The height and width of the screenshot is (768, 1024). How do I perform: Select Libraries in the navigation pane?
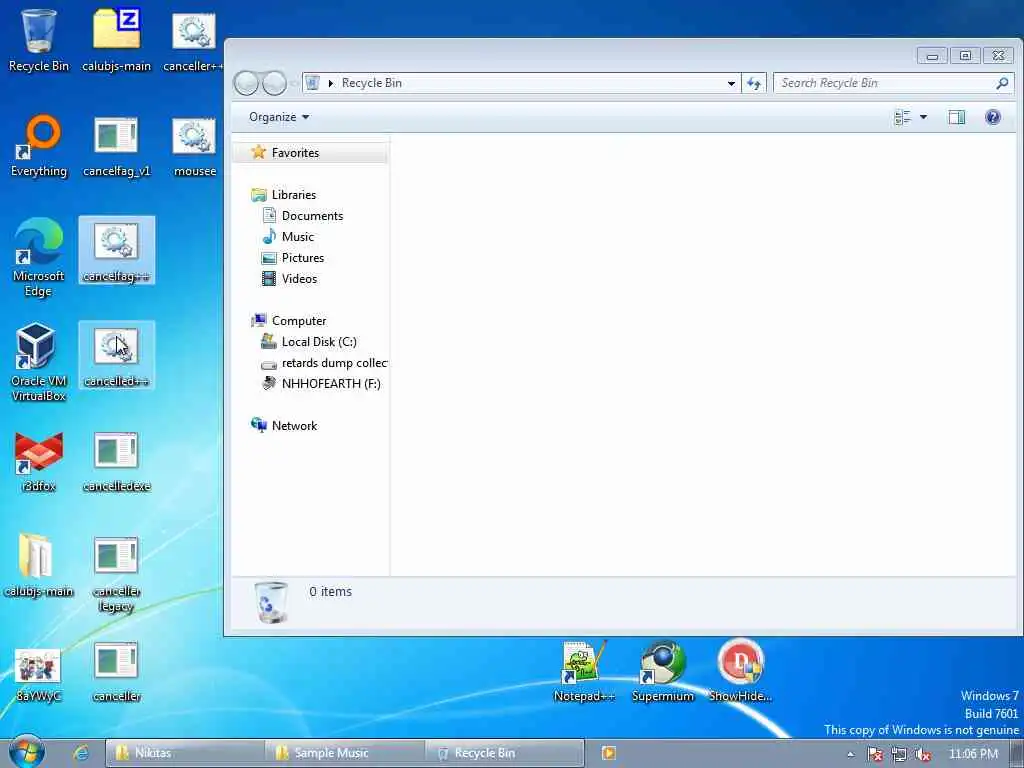coord(294,195)
